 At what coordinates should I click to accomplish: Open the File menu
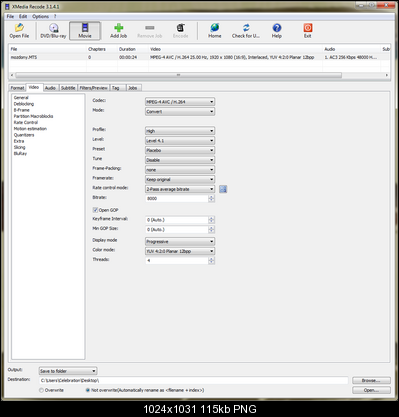point(10,16)
